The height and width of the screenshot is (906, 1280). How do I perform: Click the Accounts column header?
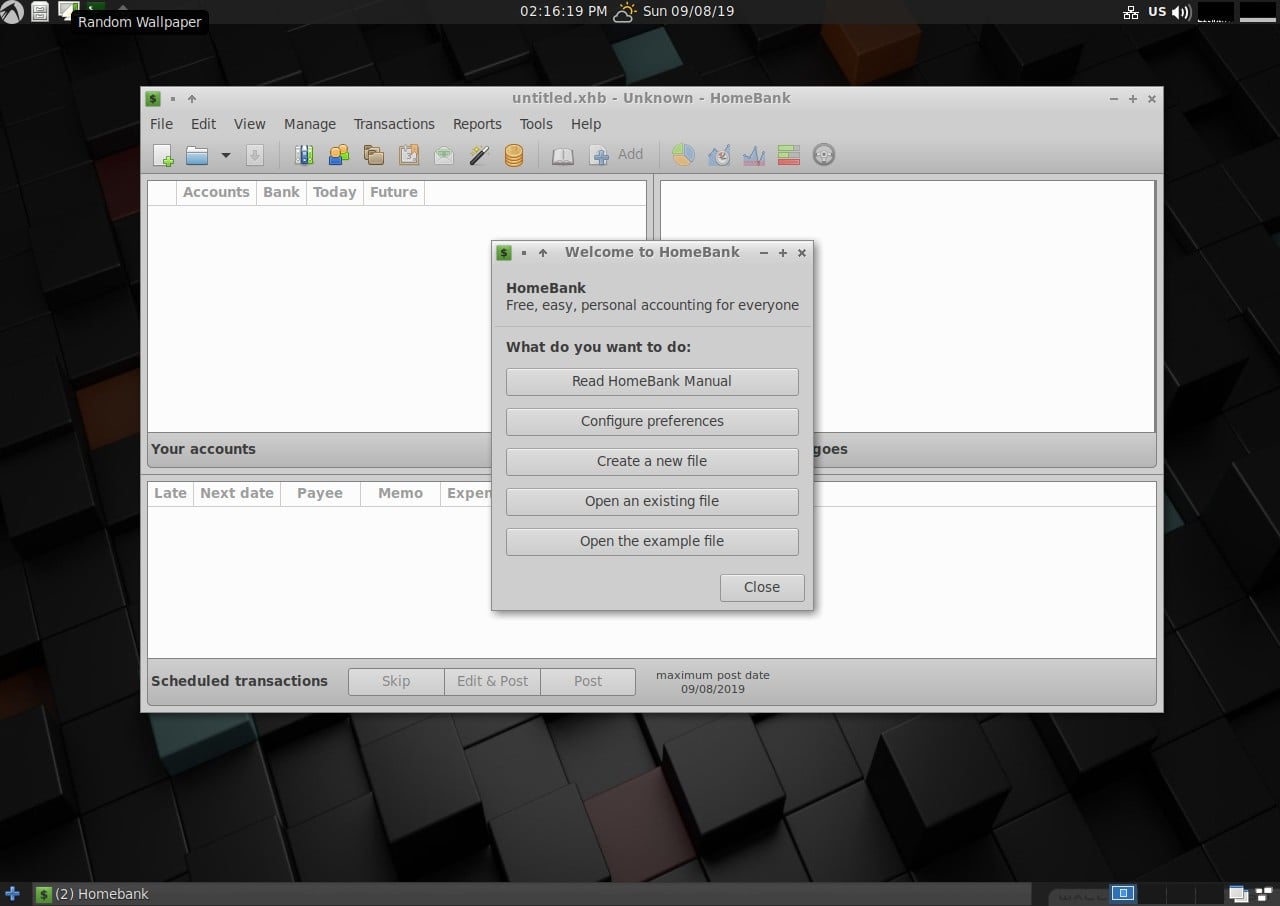pos(216,192)
